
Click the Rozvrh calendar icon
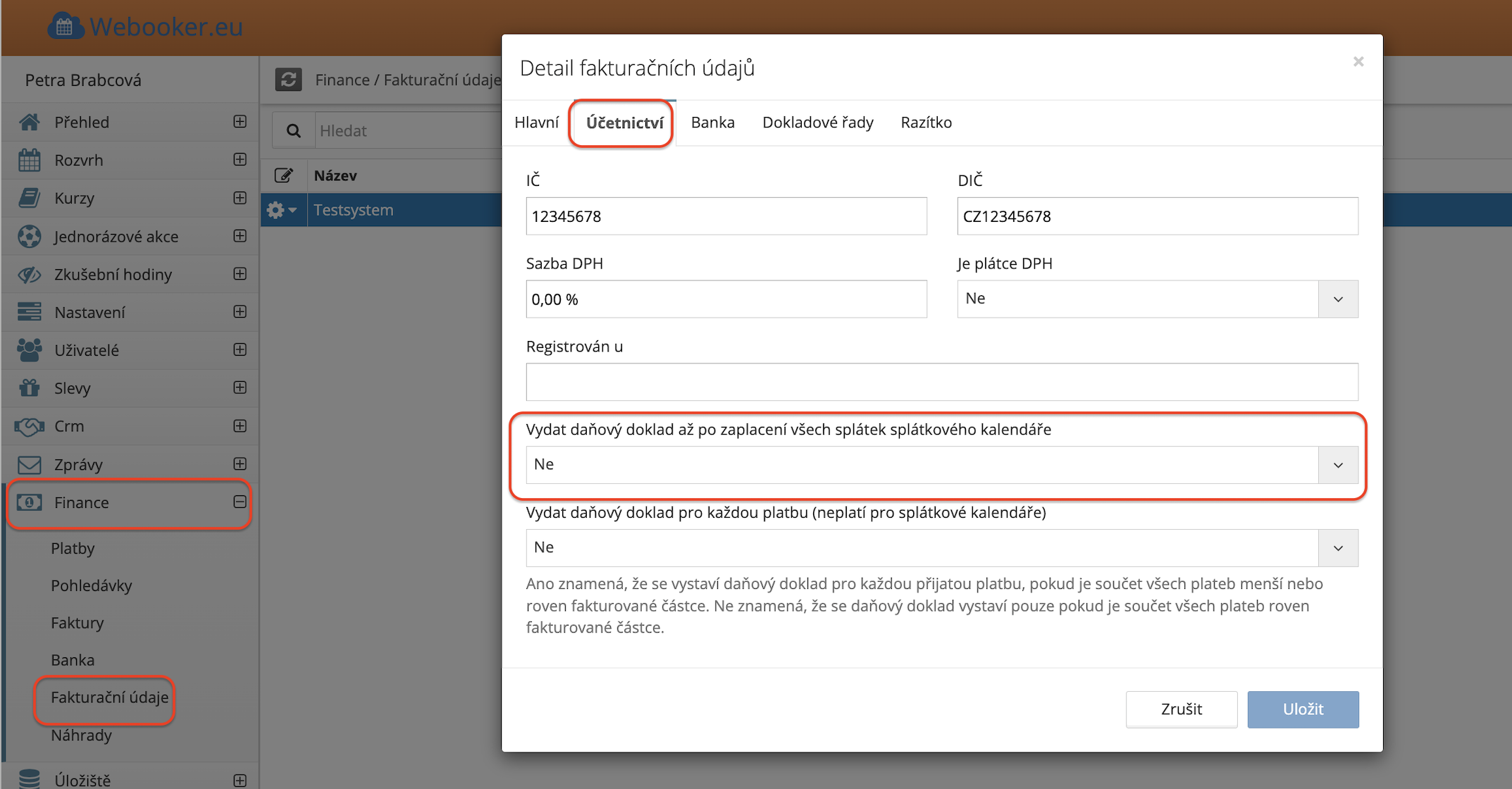coord(30,160)
